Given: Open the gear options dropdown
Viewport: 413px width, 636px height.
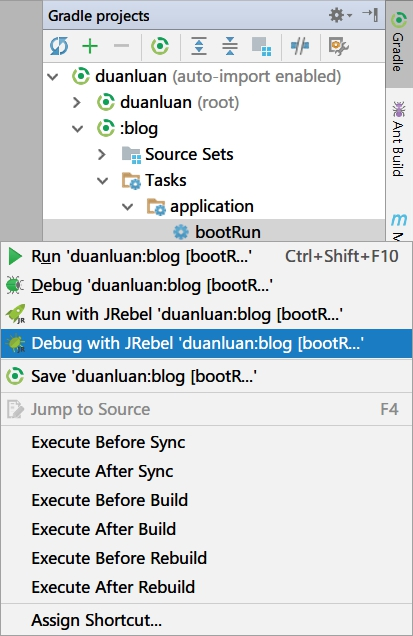Looking at the screenshot, I should click(340, 15).
